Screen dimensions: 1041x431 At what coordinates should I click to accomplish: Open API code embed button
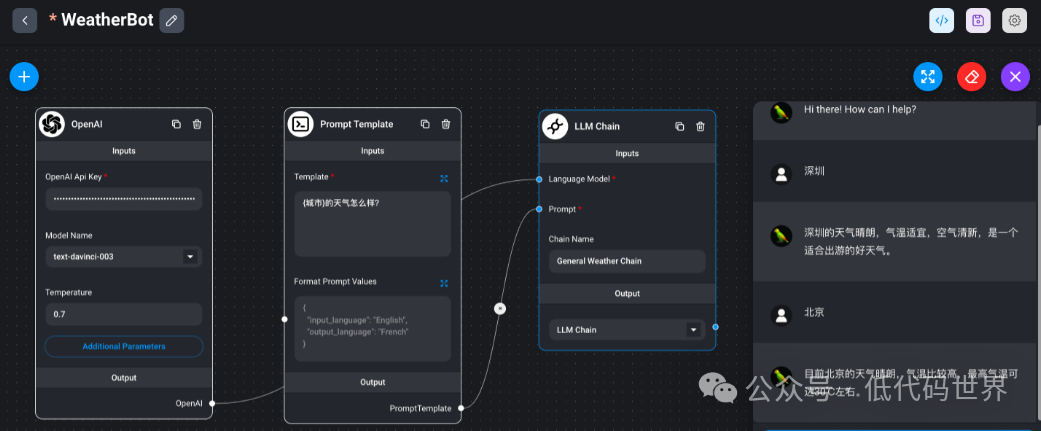coord(941,21)
